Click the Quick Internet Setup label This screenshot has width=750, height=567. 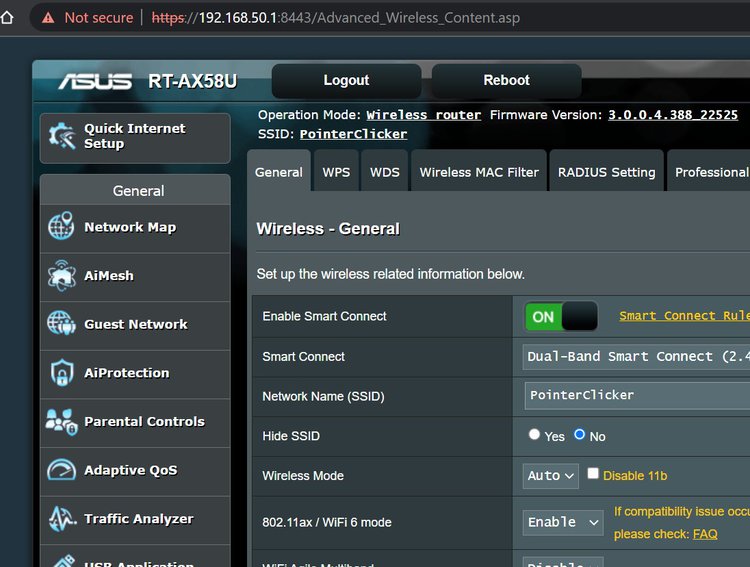tap(134, 136)
